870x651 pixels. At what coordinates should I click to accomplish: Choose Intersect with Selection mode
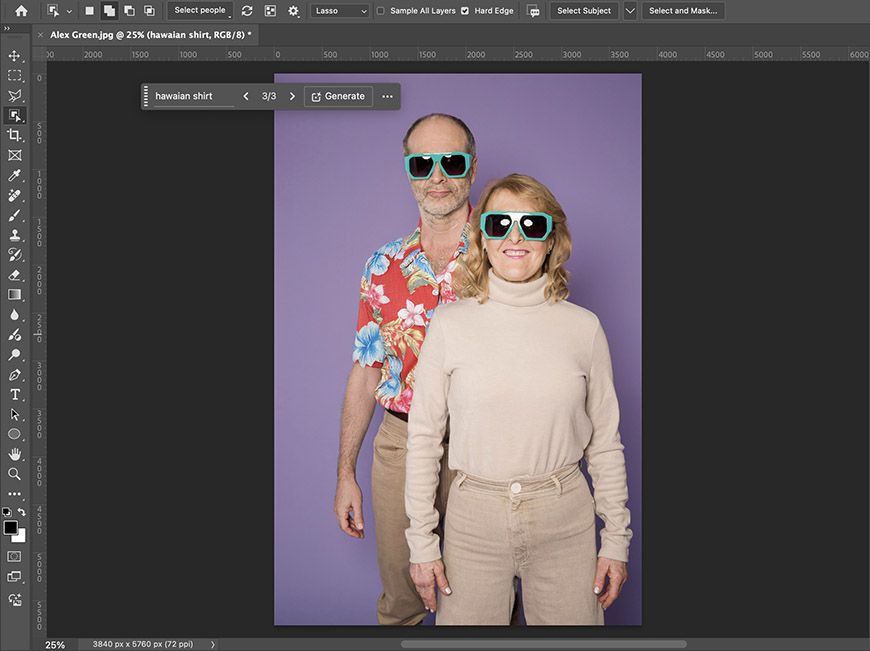tap(149, 11)
